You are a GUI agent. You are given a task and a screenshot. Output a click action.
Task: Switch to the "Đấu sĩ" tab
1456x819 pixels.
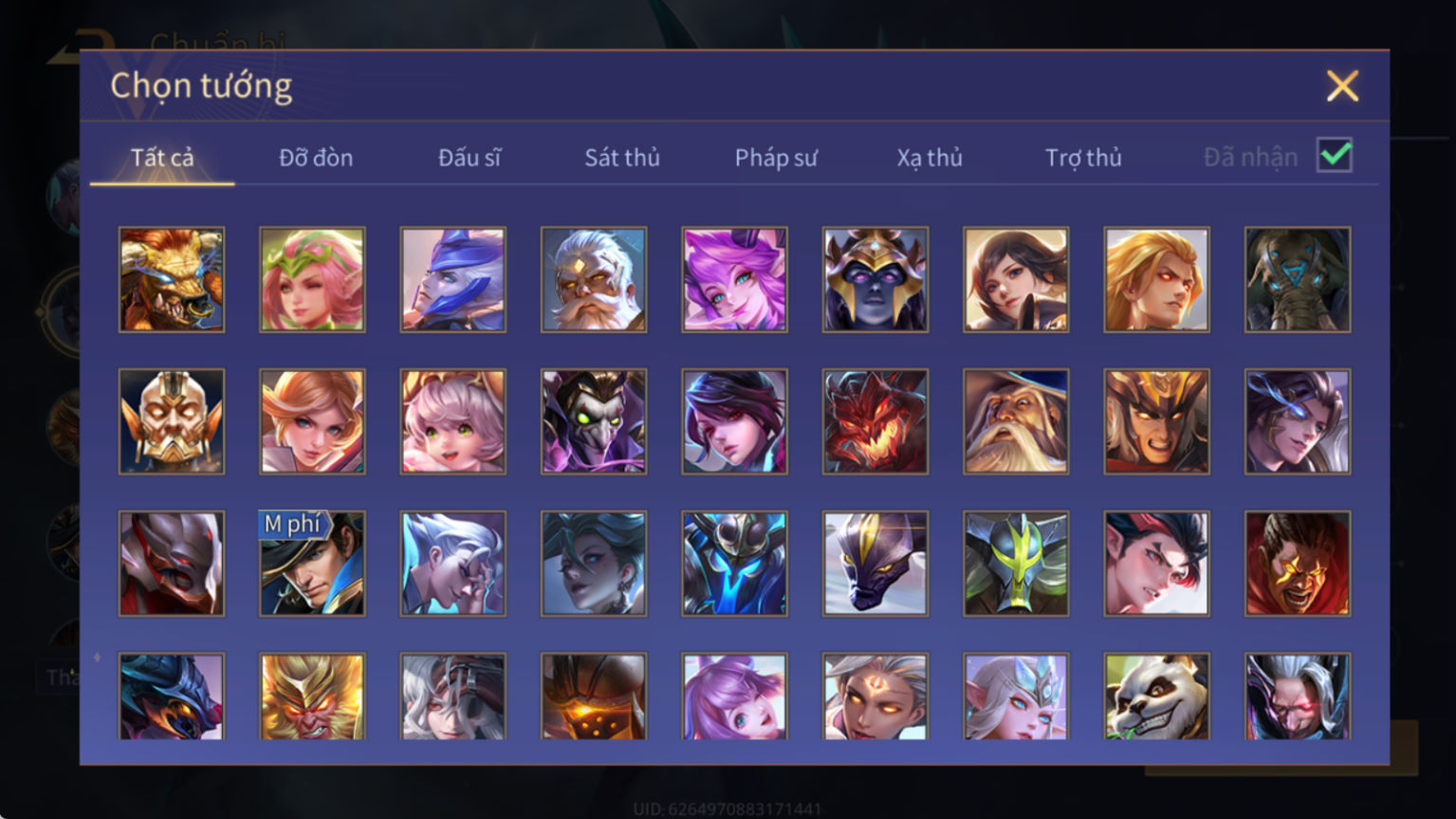(x=470, y=158)
